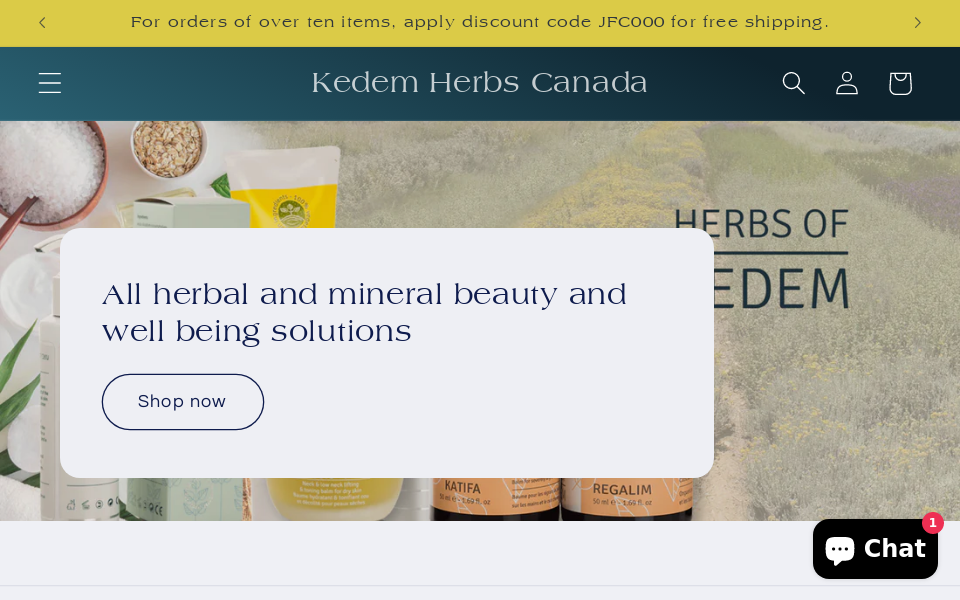Click the Shop now button
The image size is (960, 600).
[x=182, y=401]
